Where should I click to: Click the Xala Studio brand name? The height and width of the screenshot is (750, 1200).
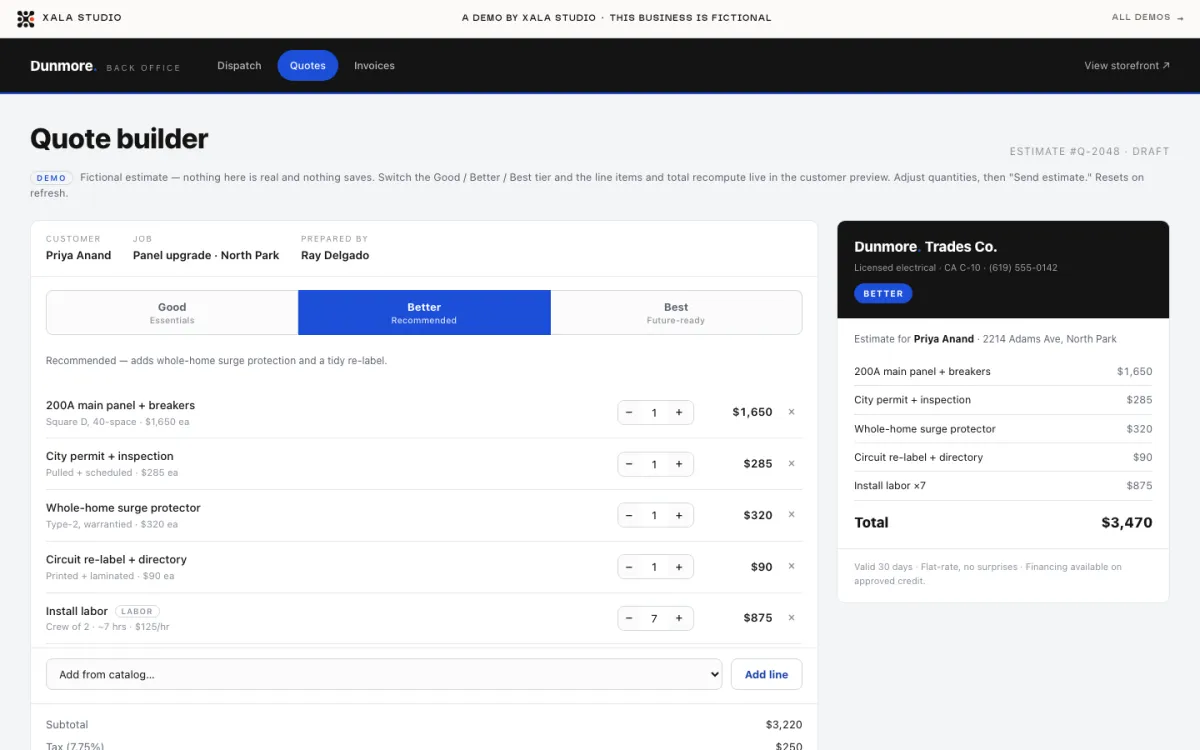[82, 18]
